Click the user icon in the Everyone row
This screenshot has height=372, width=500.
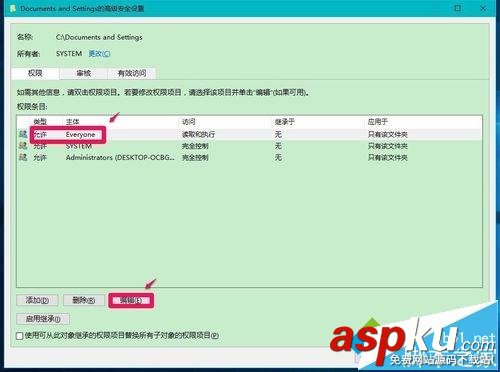23,134
